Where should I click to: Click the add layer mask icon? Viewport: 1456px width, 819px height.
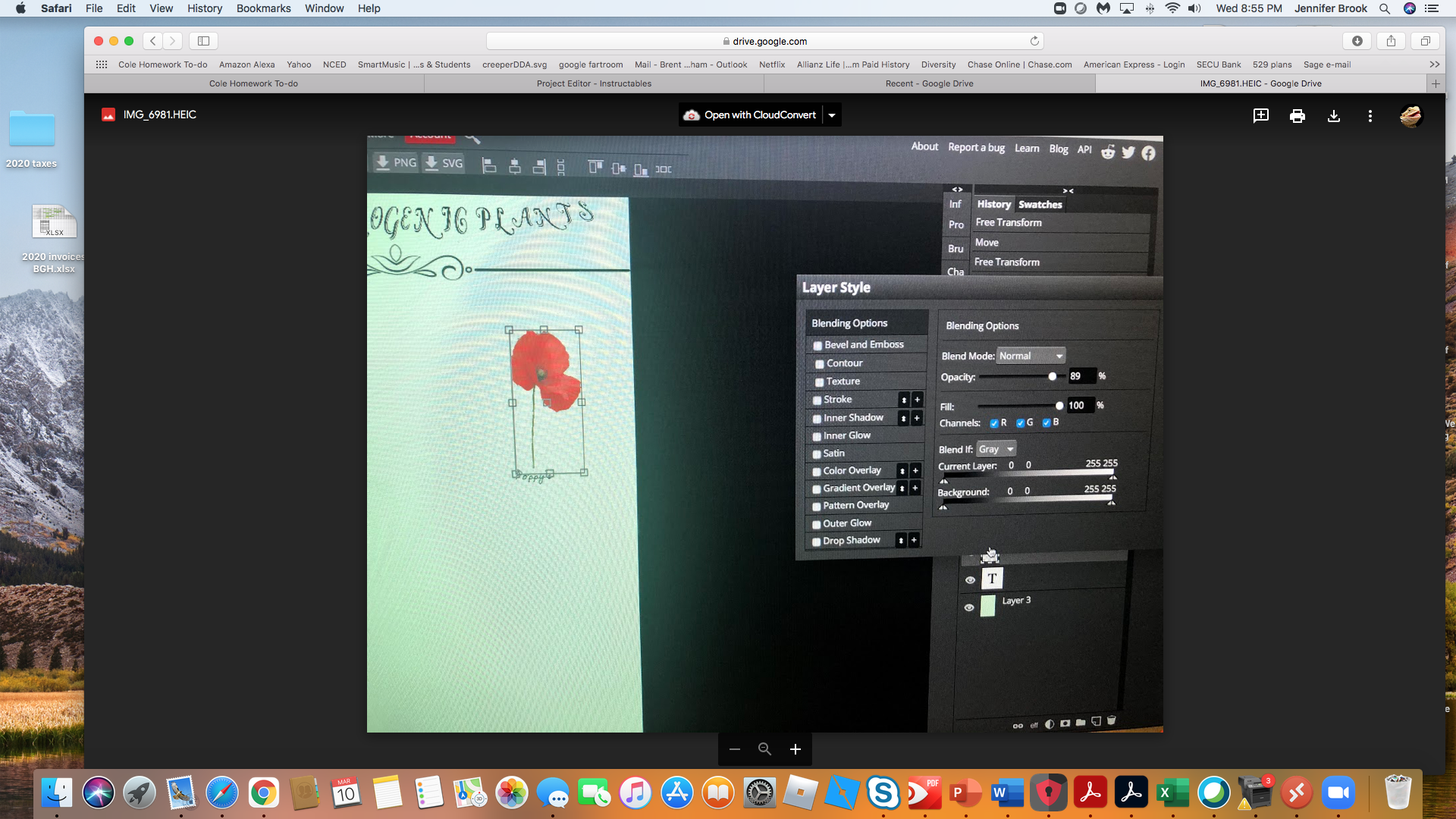1065,722
